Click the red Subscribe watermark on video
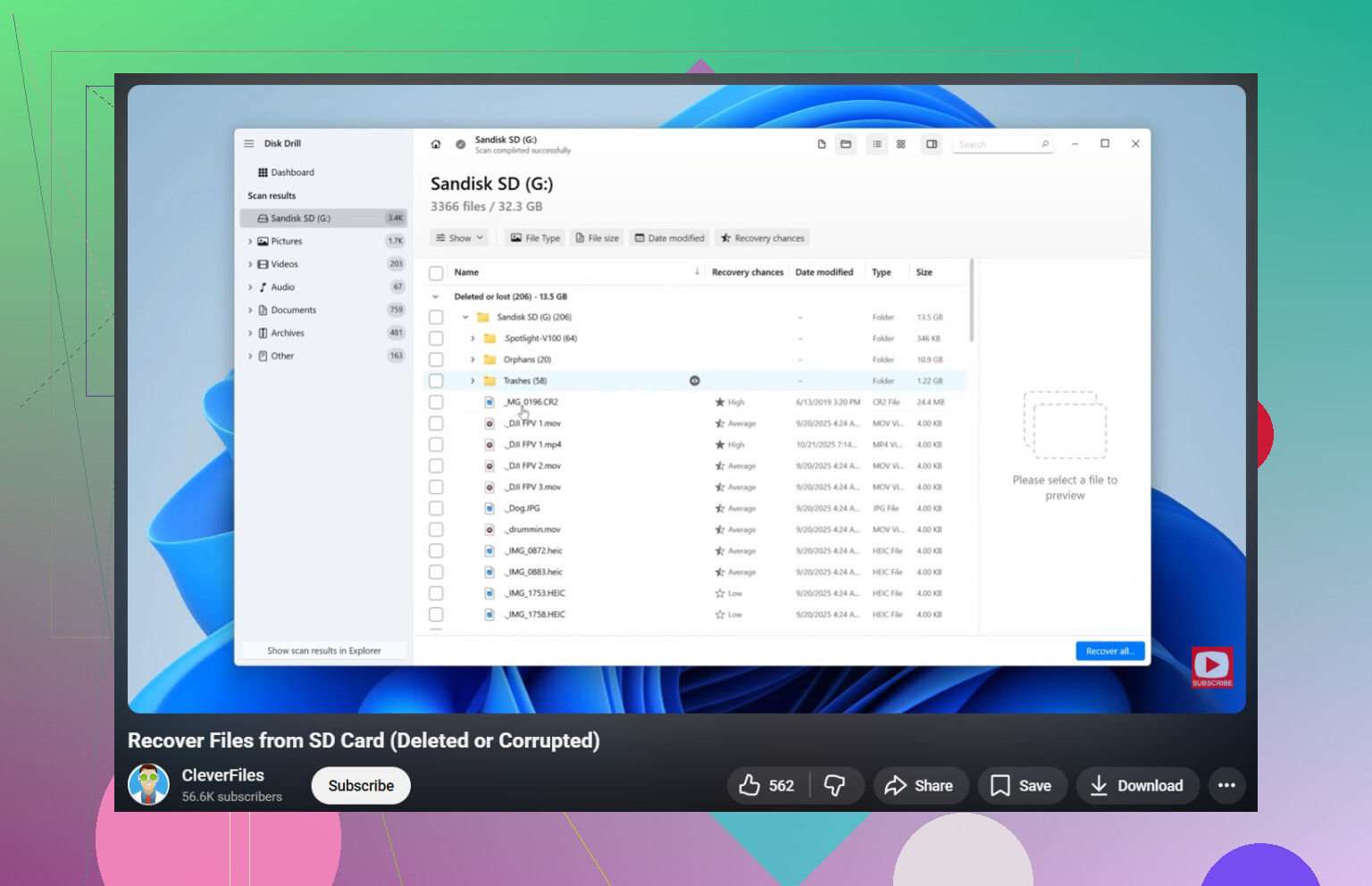Screen dimensions: 1372x886 coord(1212,667)
